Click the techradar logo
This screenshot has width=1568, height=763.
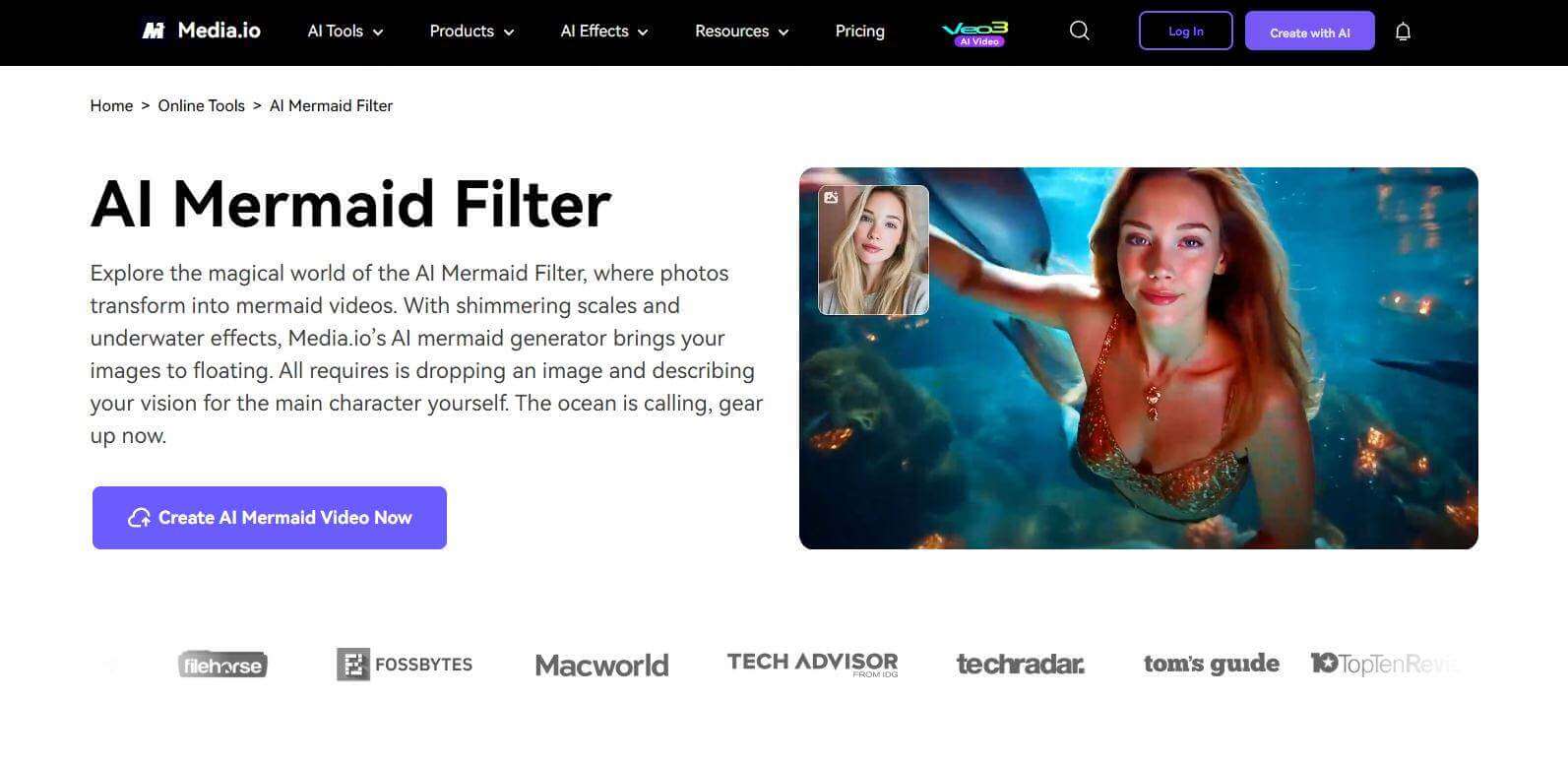click(1021, 665)
